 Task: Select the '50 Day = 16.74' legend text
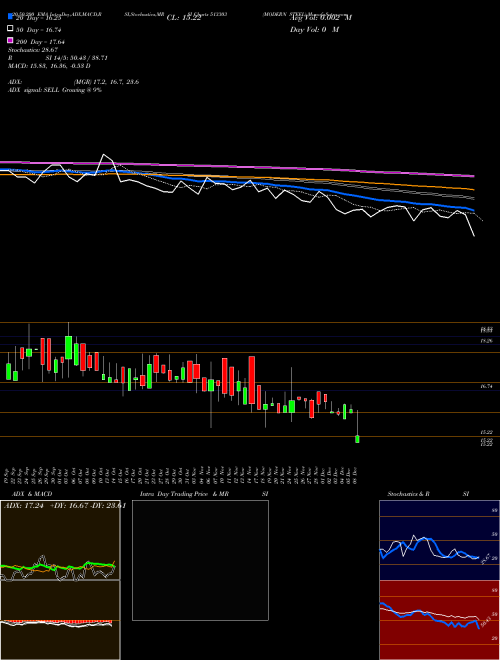39,30
